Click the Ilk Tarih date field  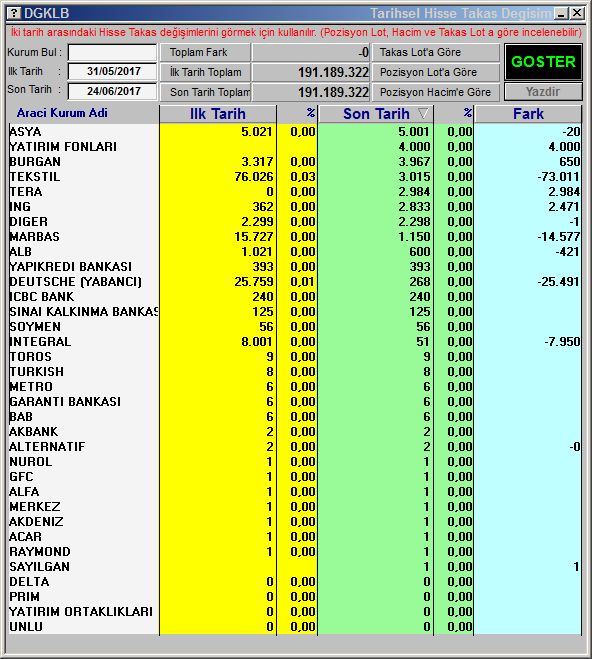112,71
